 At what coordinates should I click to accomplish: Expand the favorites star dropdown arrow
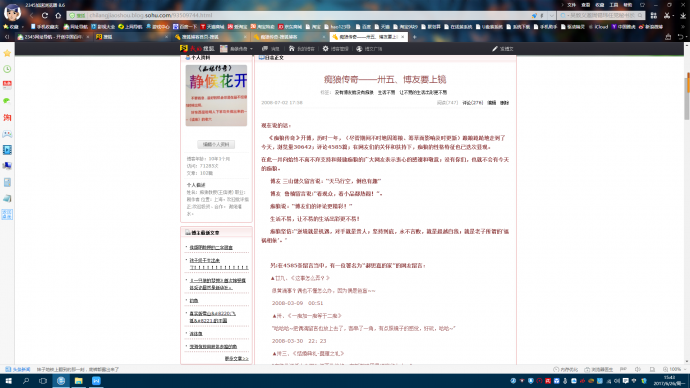pyautogui.click(x=22, y=27)
